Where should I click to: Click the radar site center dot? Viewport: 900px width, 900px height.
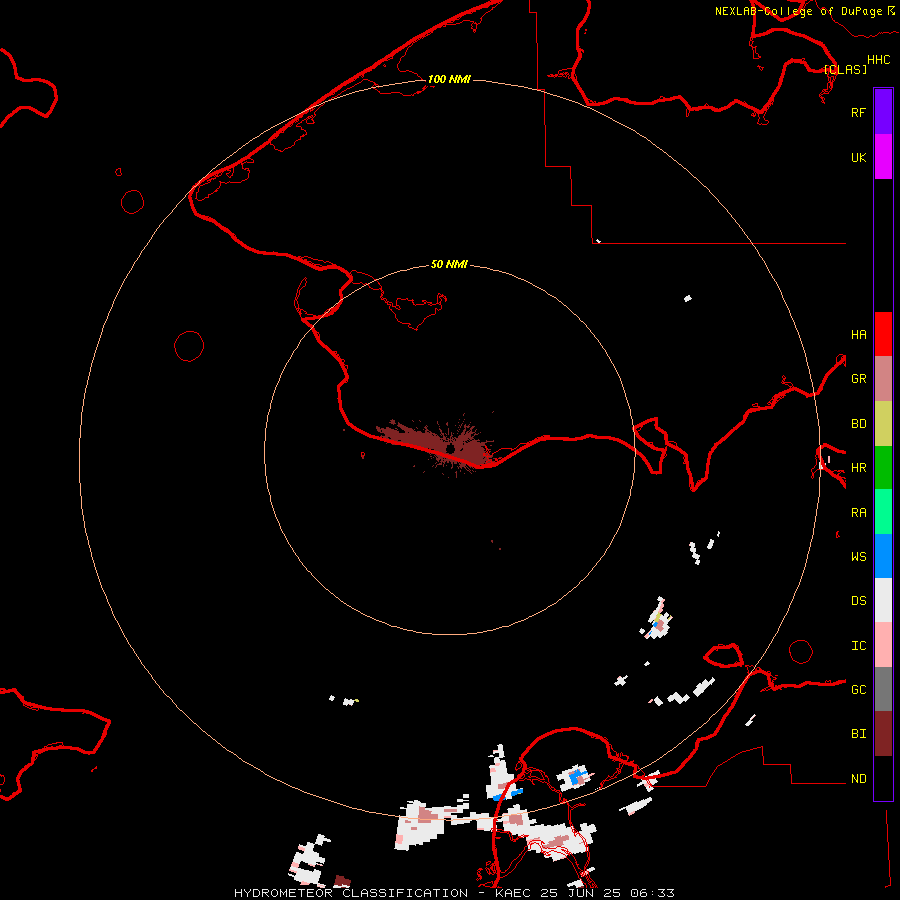[x=451, y=448]
